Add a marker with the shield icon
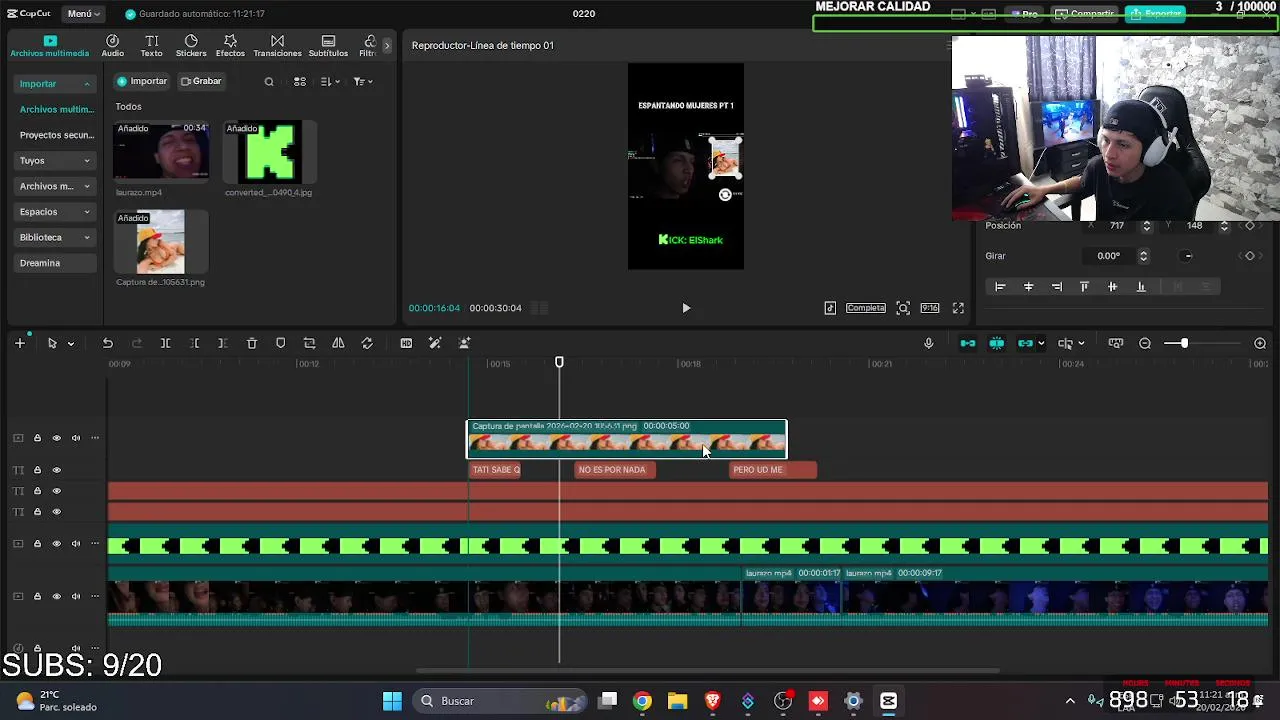Viewport: 1280px width, 720px height. (x=281, y=343)
